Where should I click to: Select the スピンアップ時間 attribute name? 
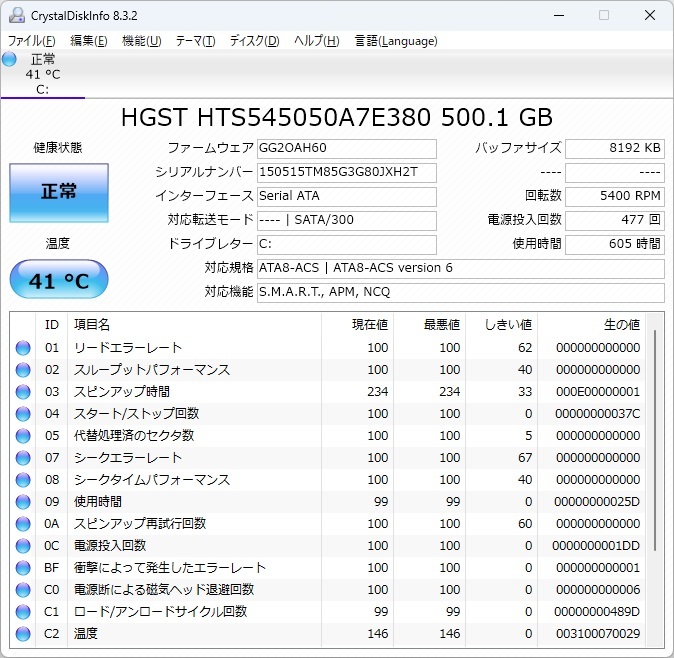[122, 392]
